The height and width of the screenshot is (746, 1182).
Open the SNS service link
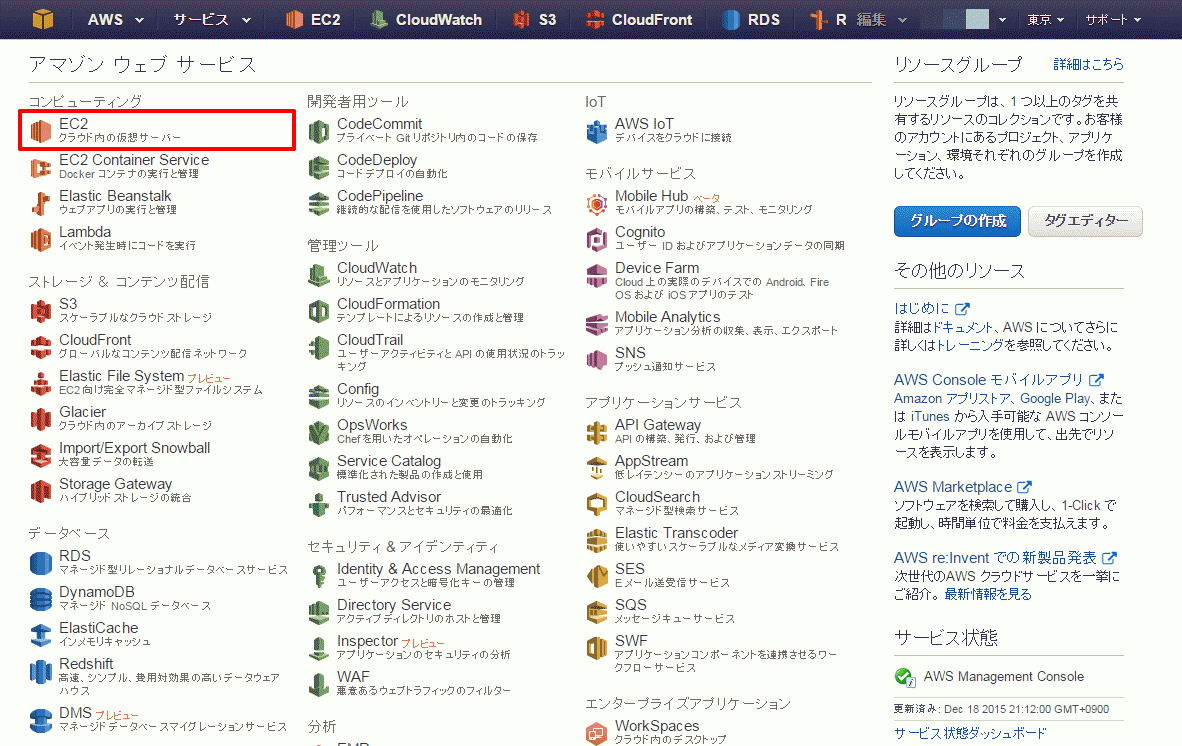pyautogui.click(x=630, y=353)
